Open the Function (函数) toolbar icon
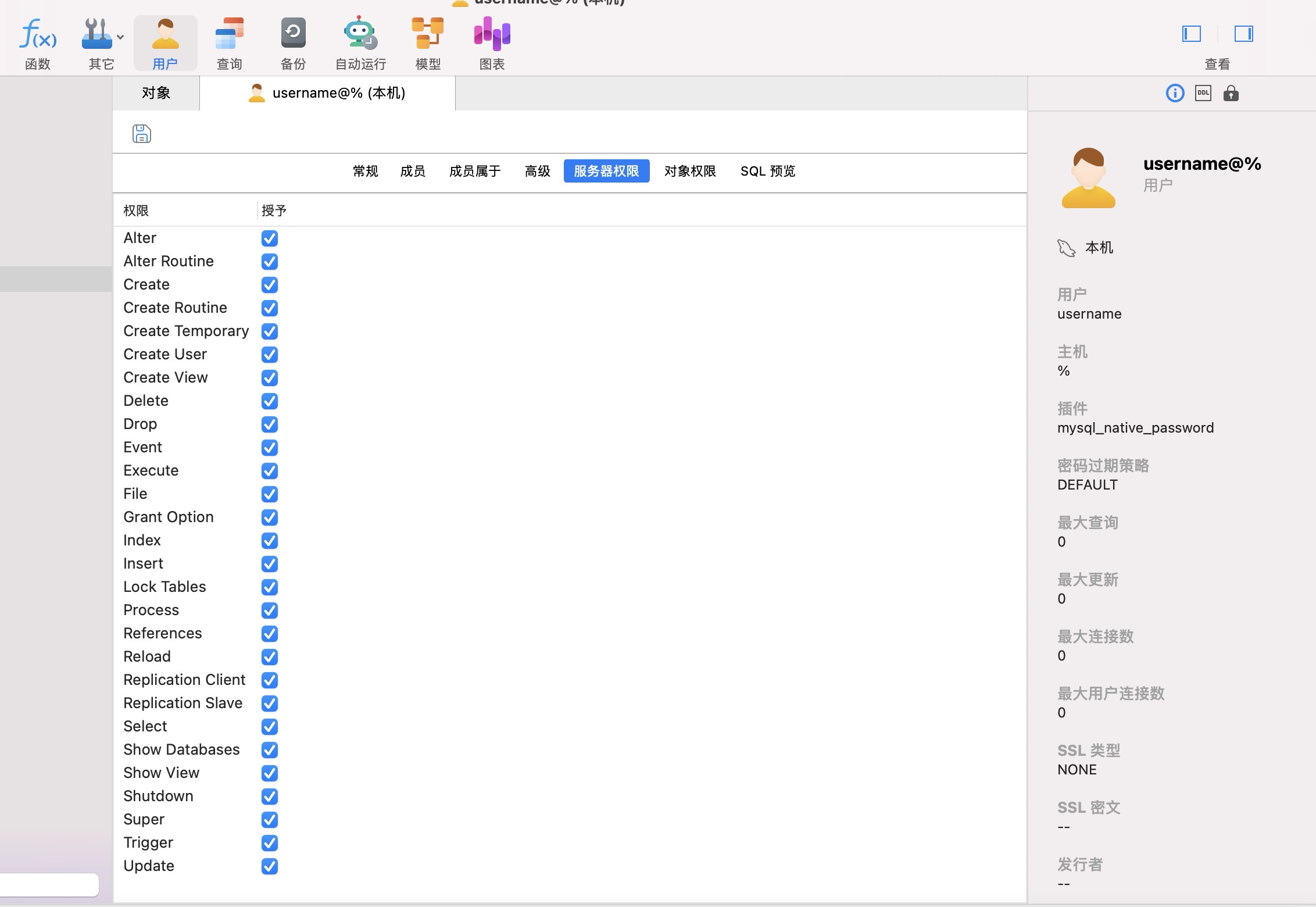 pos(38,35)
